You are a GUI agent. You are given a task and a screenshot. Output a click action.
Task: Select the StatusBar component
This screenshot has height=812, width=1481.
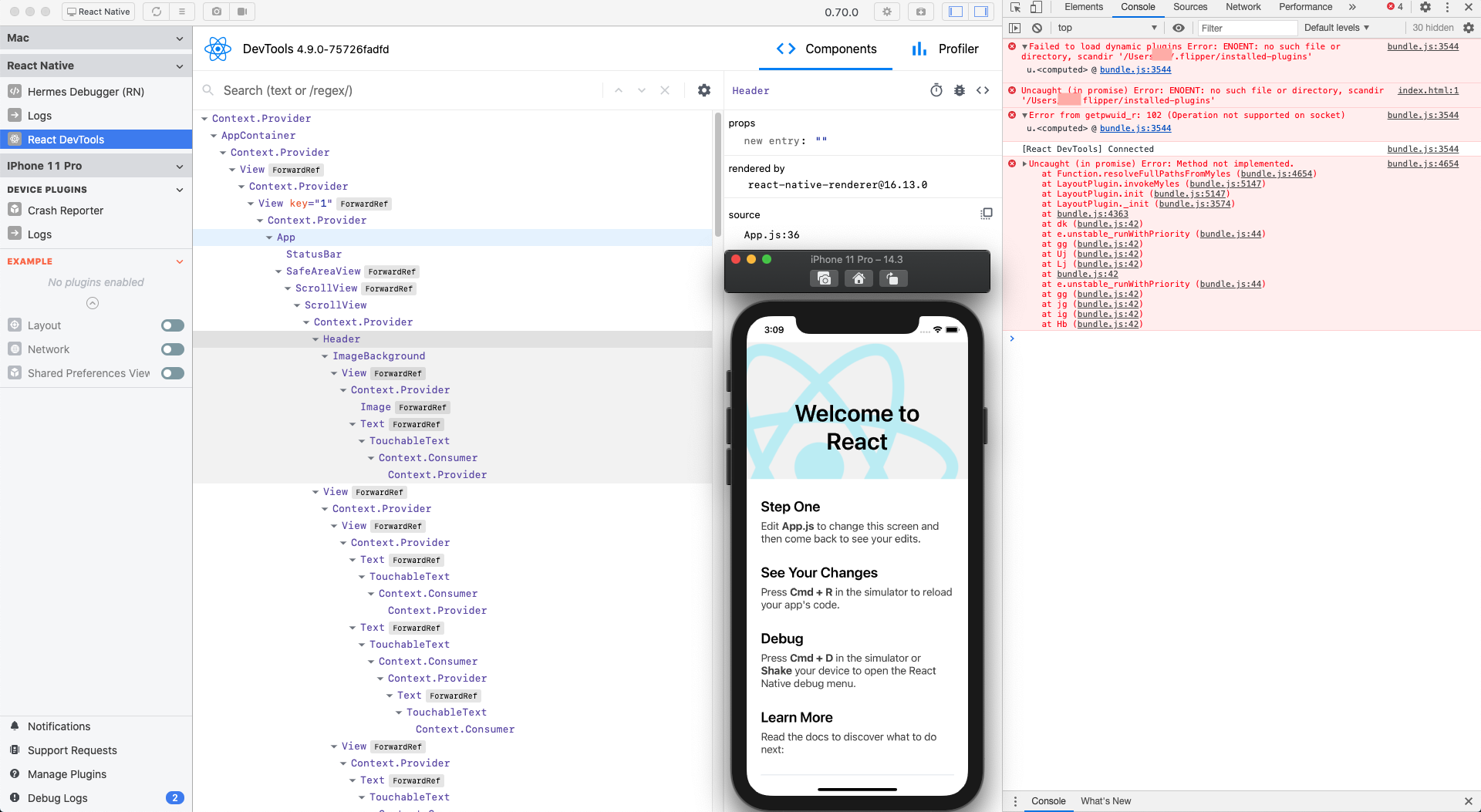click(x=314, y=254)
